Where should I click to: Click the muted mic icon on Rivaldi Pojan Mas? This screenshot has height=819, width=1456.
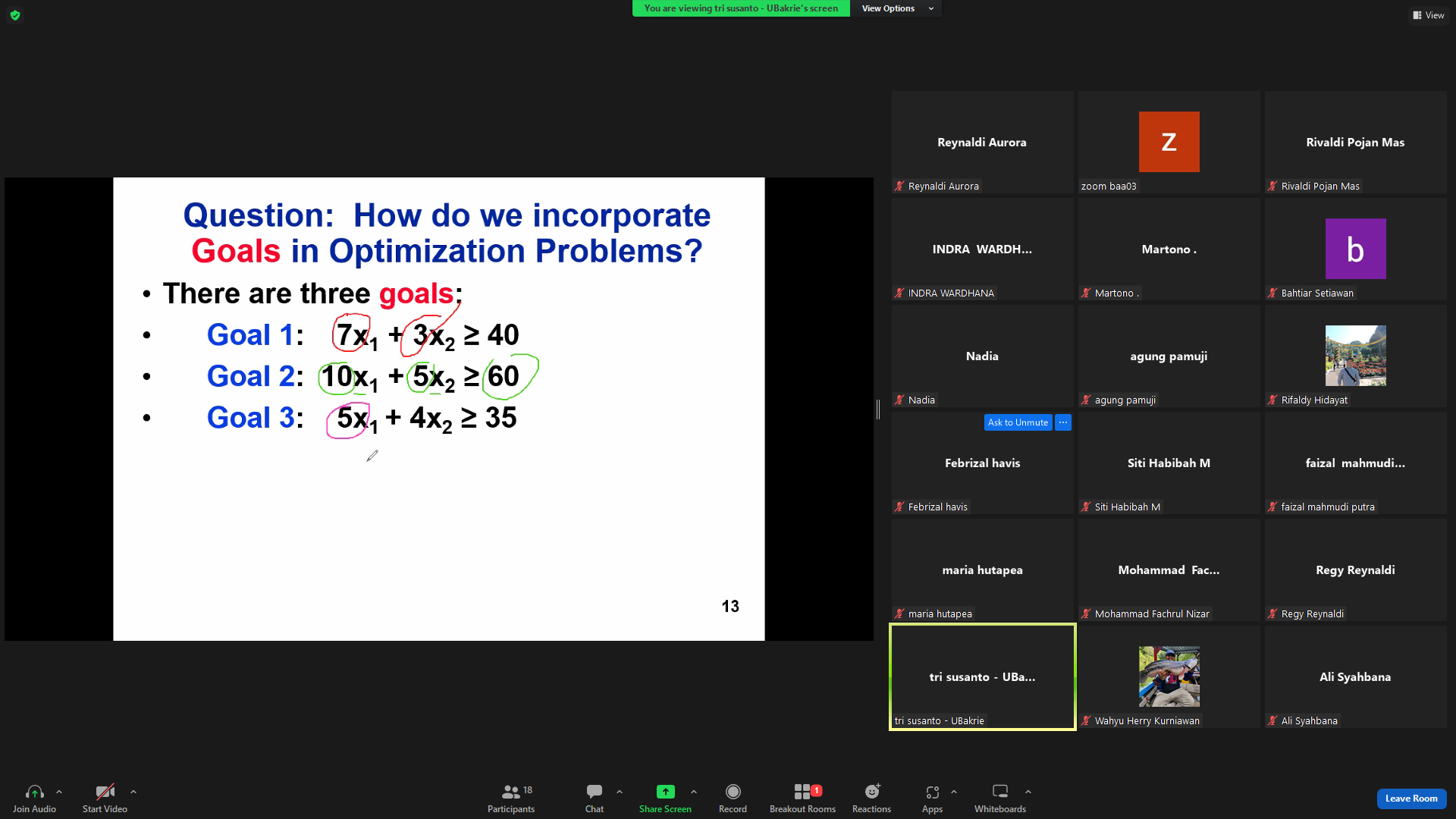click(1272, 186)
